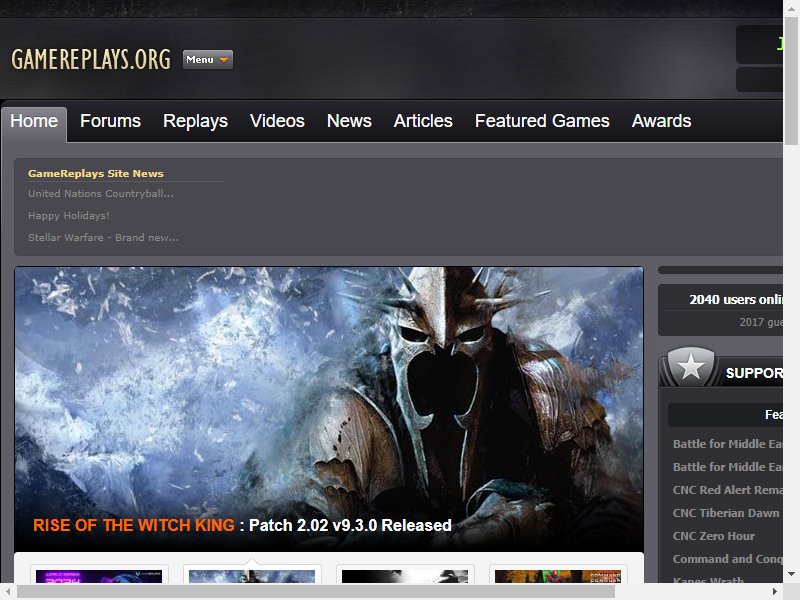The image size is (800, 600).
Task: Switch to the Awards tab
Action: click(661, 121)
